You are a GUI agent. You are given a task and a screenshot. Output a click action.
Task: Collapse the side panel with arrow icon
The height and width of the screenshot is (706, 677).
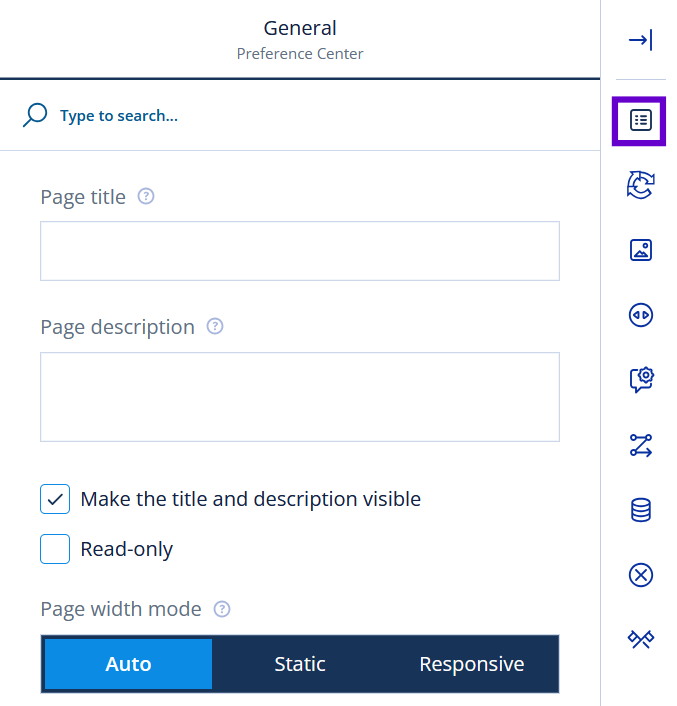click(x=640, y=40)
